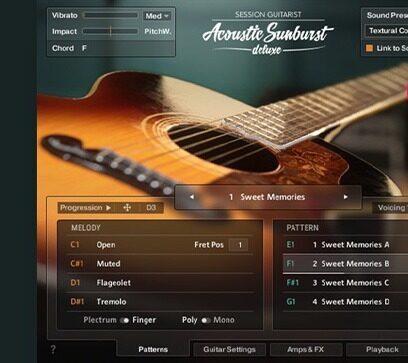Screen dimensions: 408x363
Task: Go to next song with right arrow
Action: pyautogui.click(x=346, y=197)
